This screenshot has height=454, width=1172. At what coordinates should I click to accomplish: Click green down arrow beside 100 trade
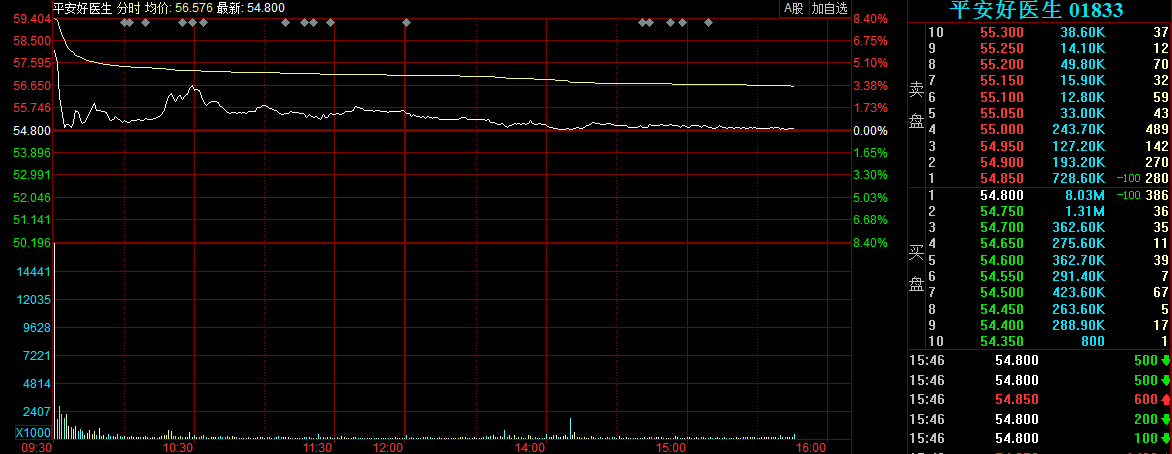pos(1165,438)
